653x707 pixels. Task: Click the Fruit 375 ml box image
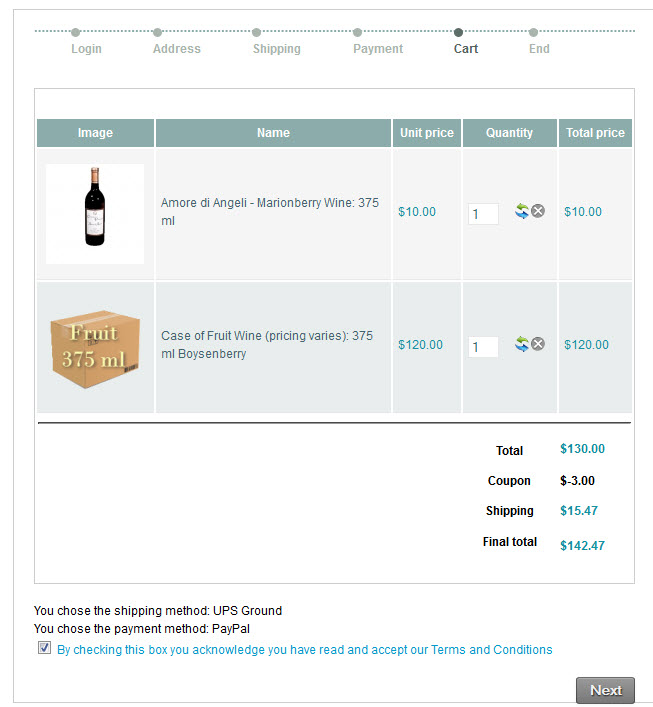(x=95, y=346)
